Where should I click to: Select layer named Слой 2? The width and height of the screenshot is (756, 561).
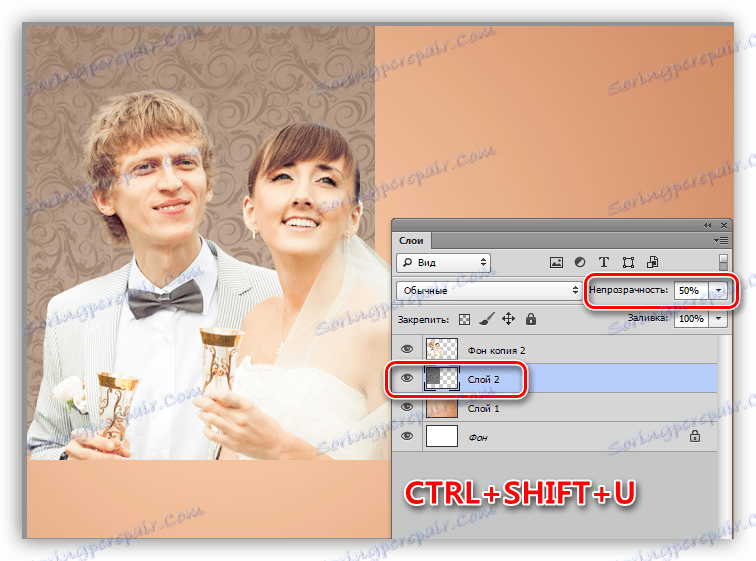pos(483,379)
